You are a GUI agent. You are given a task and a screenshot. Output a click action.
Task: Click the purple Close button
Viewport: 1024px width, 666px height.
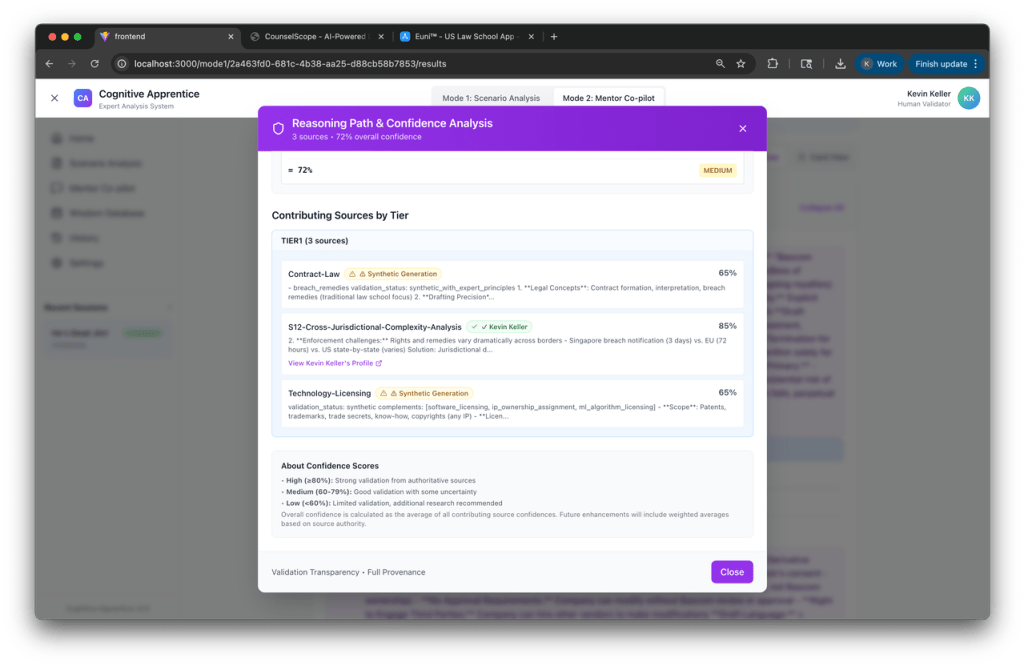point(731,572)
